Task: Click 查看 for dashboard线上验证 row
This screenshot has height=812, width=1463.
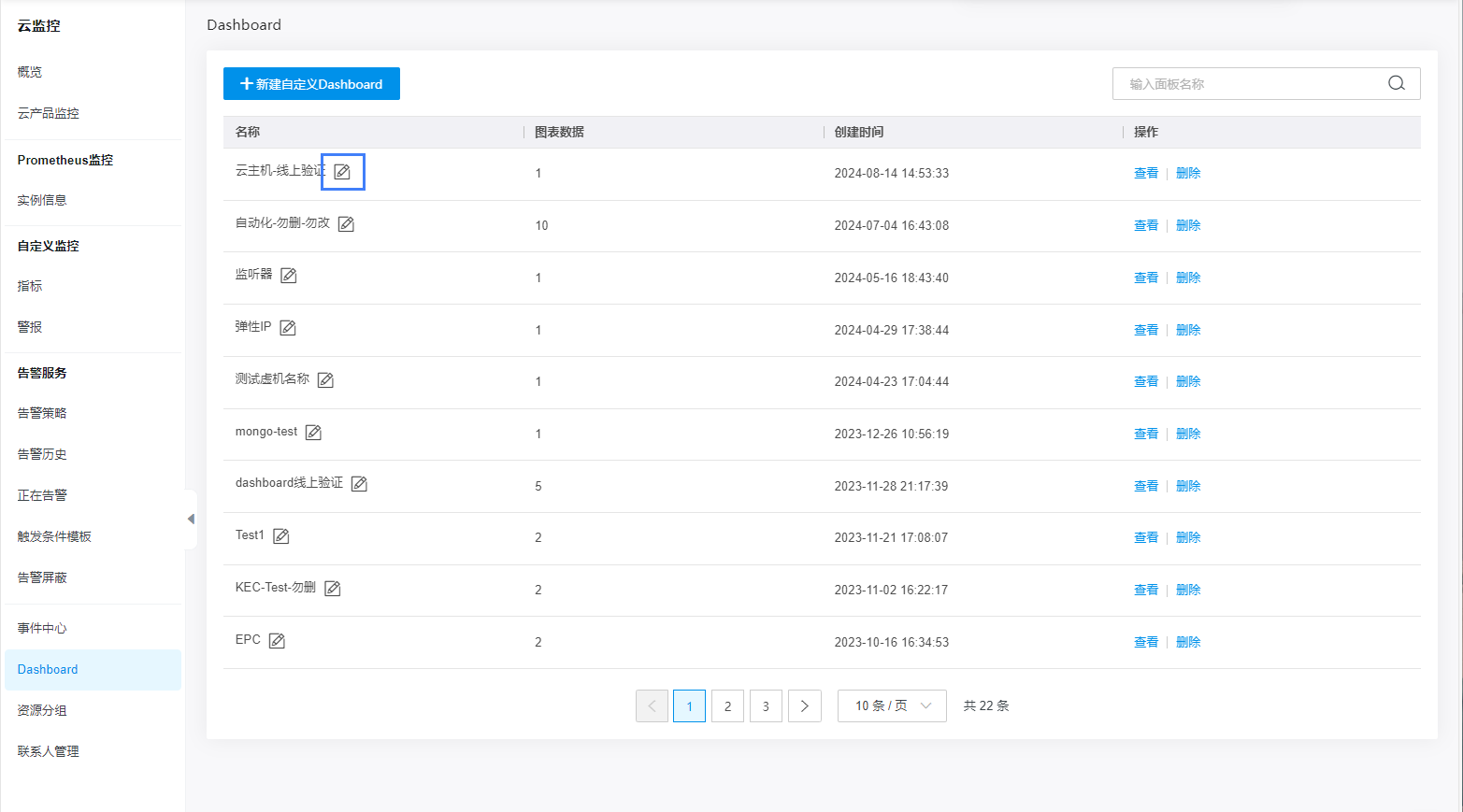Action: [1145, 486]
